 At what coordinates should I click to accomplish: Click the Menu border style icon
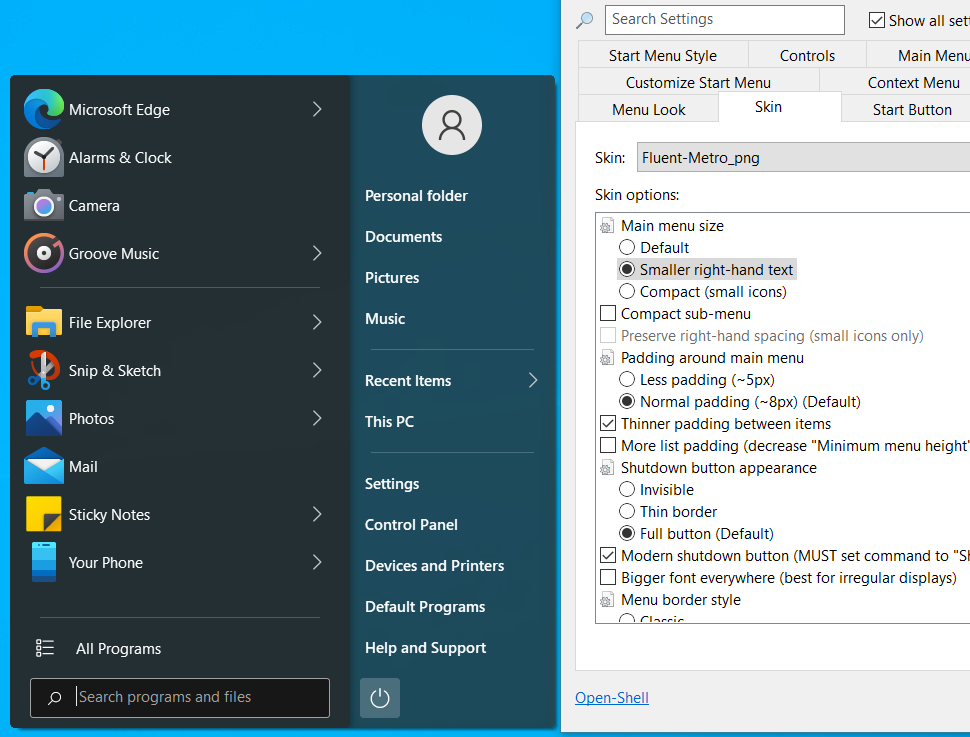tap(607, 600)
